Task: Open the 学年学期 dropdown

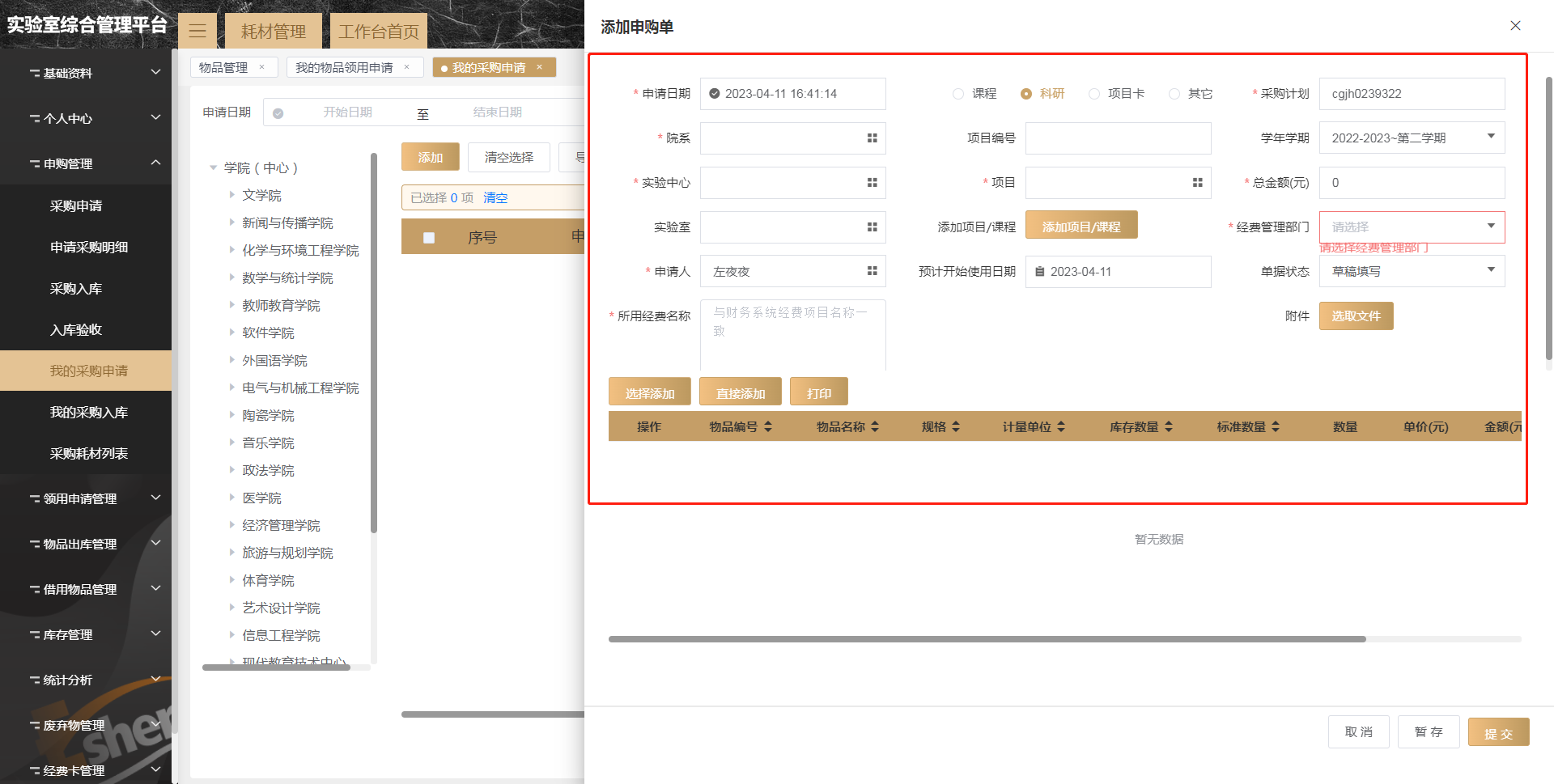Action: pyautogui.click(x=1412, y=138)
